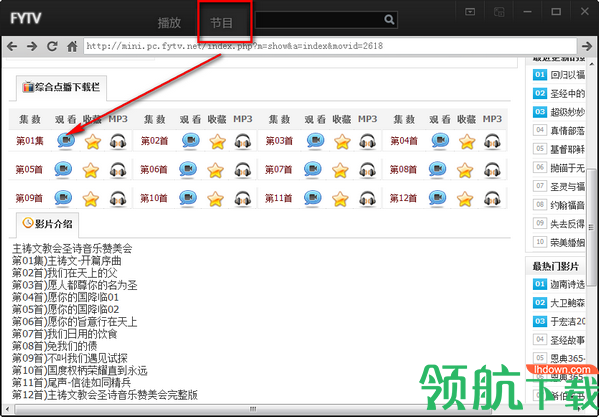Select the 综合点播下载栏 tab

point(62,87)
